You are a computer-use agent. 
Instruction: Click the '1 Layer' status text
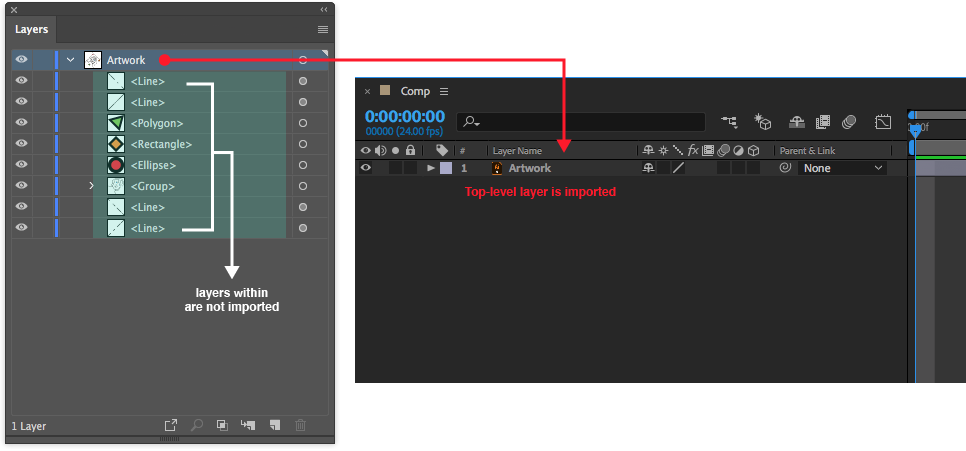(x=28, y=426)
